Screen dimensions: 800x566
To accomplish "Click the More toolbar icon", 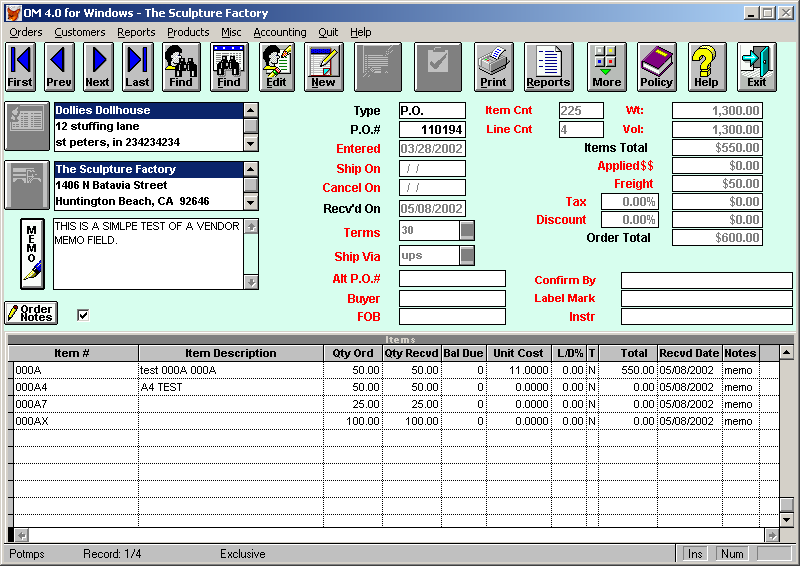I will tap(607, 67).
